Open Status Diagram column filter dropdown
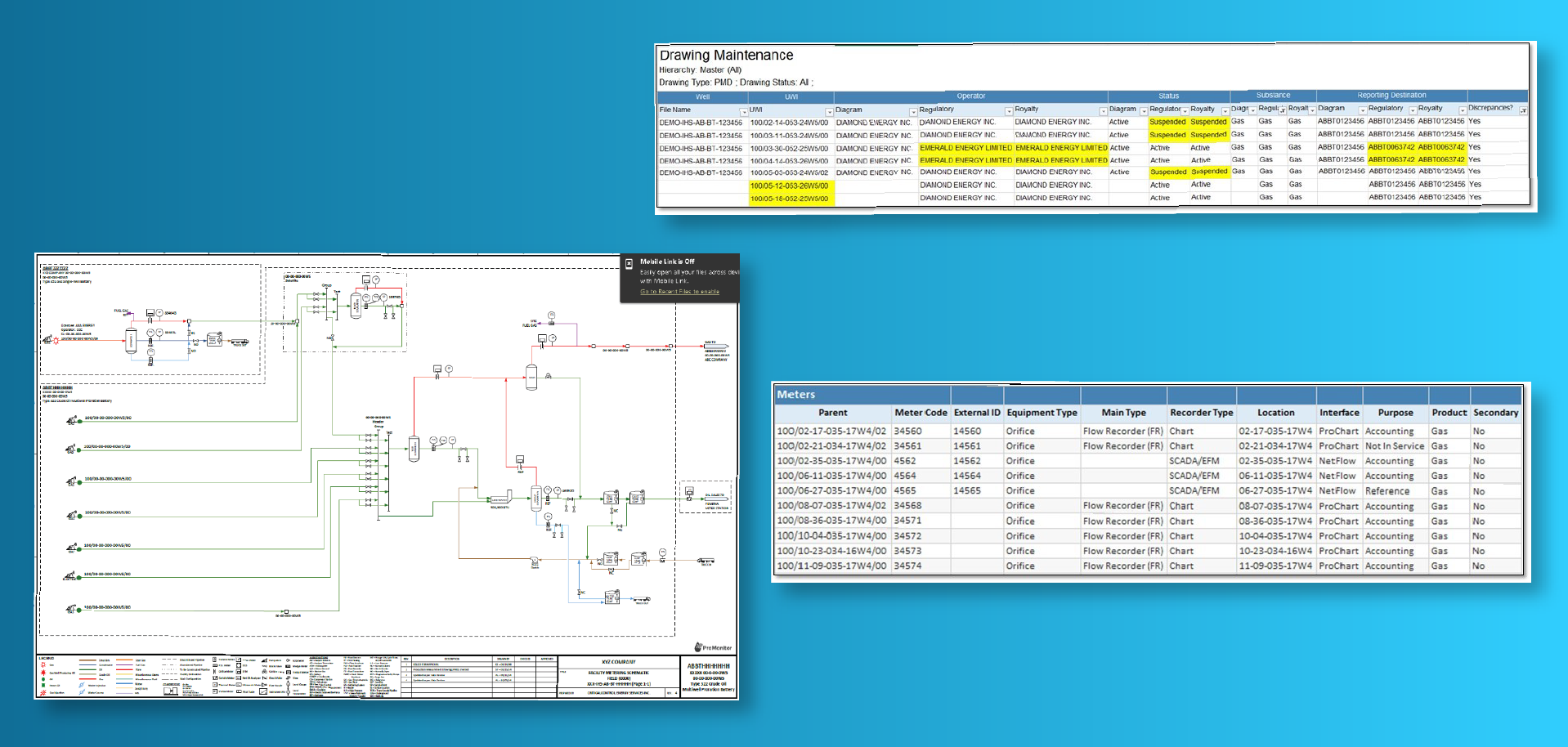Viewport: 1568px width, 747px height. point(1143,112)
